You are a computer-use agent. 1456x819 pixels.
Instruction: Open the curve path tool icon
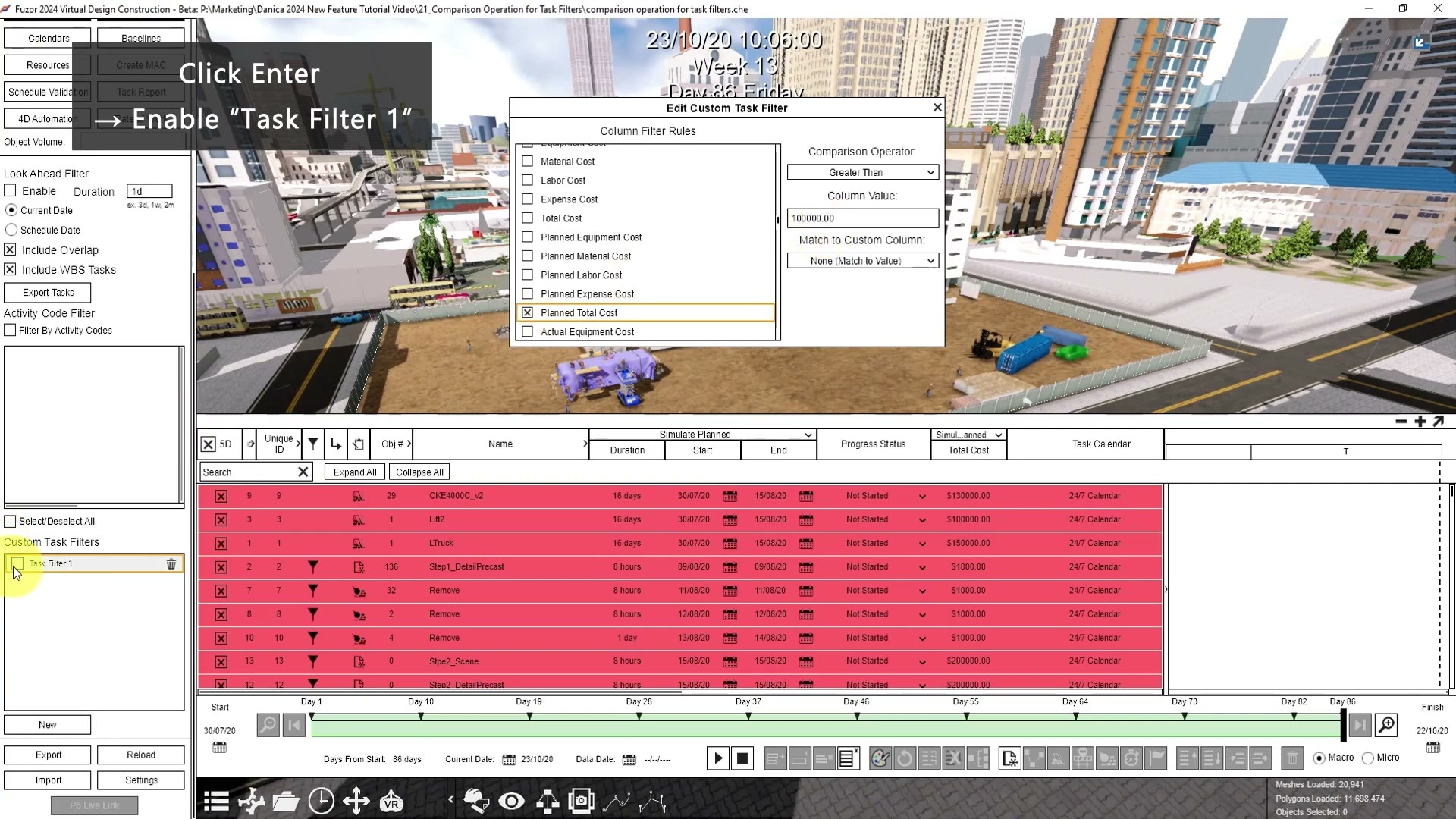click(617, 802)
